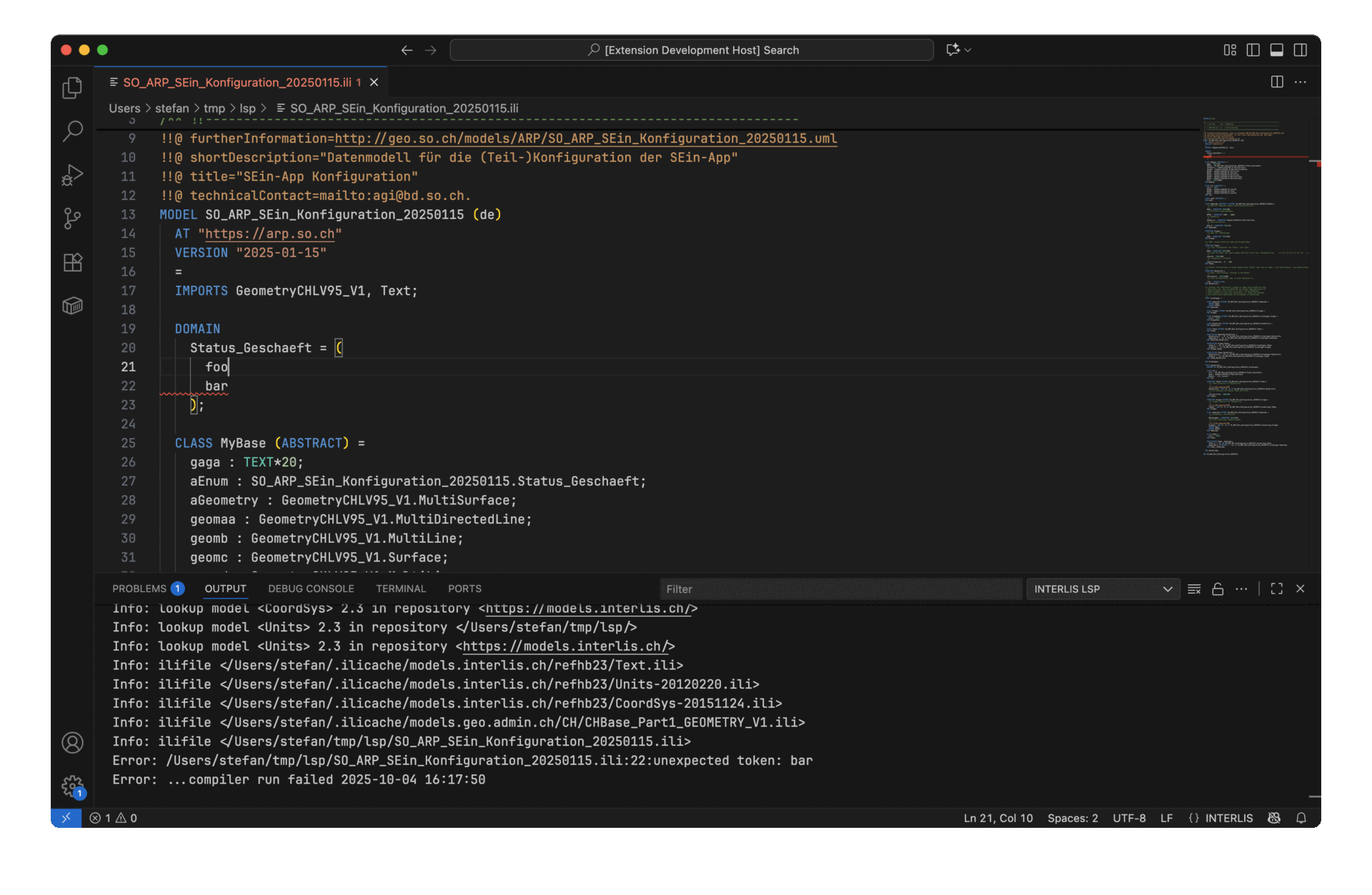
Task: Open the Source Control view
Action: tap(72, 219)
